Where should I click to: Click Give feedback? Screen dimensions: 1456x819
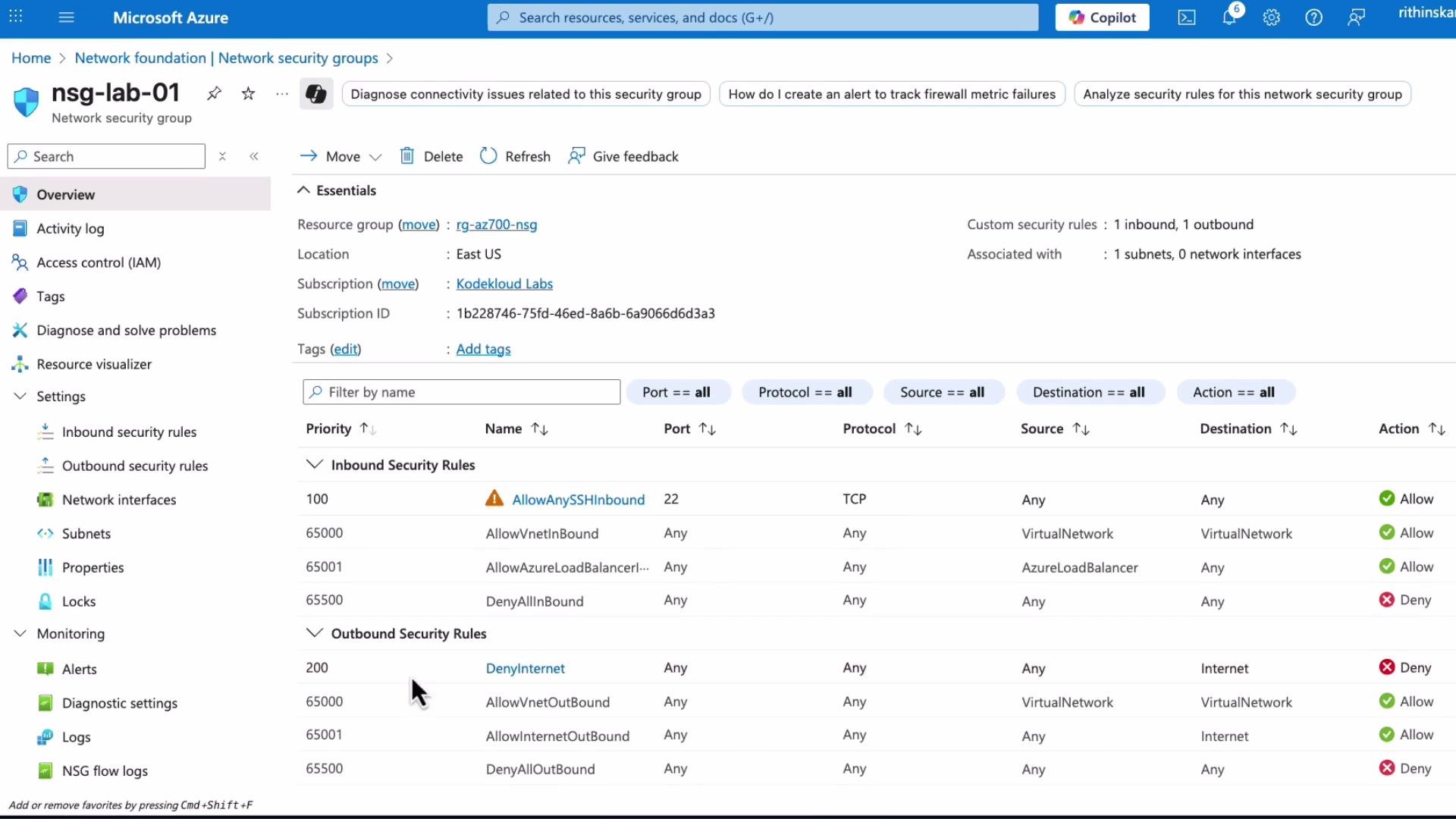(x=623, y=156)
